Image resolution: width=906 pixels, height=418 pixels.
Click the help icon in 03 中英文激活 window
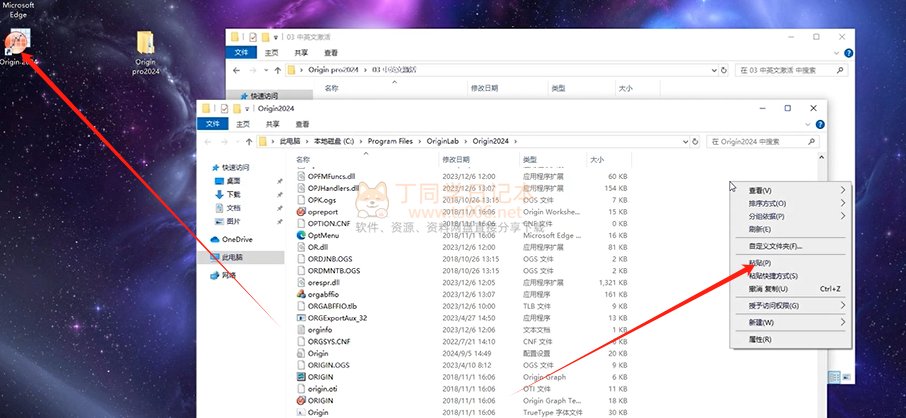point(848,53)
